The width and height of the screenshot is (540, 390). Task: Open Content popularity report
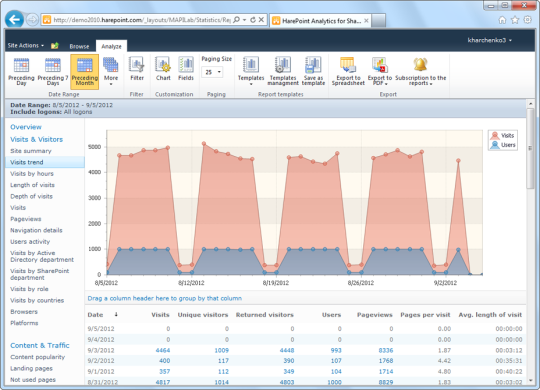tap(38, 357)
